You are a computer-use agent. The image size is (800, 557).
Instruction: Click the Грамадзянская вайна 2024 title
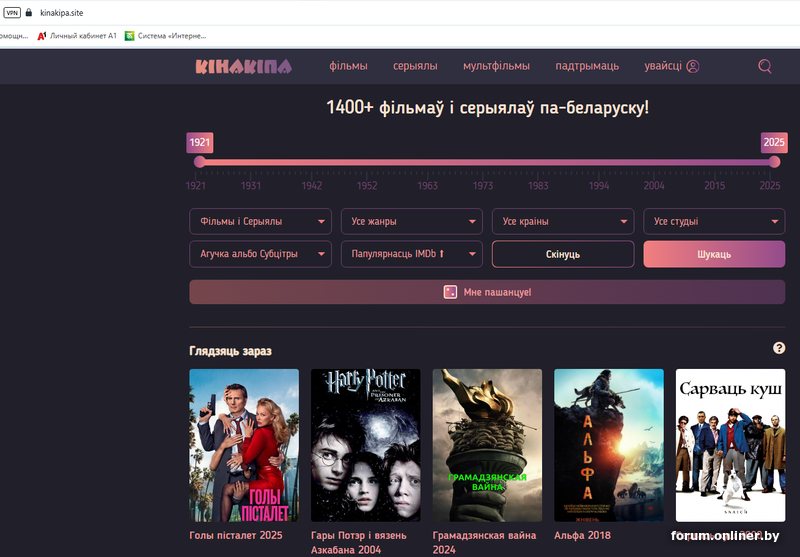point(484,543)
